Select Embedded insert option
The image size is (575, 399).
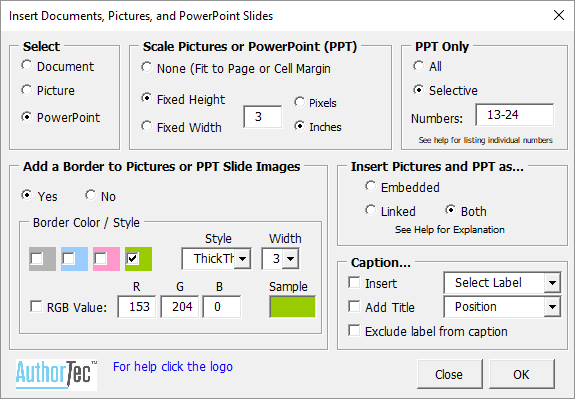[x=370, y=186]
